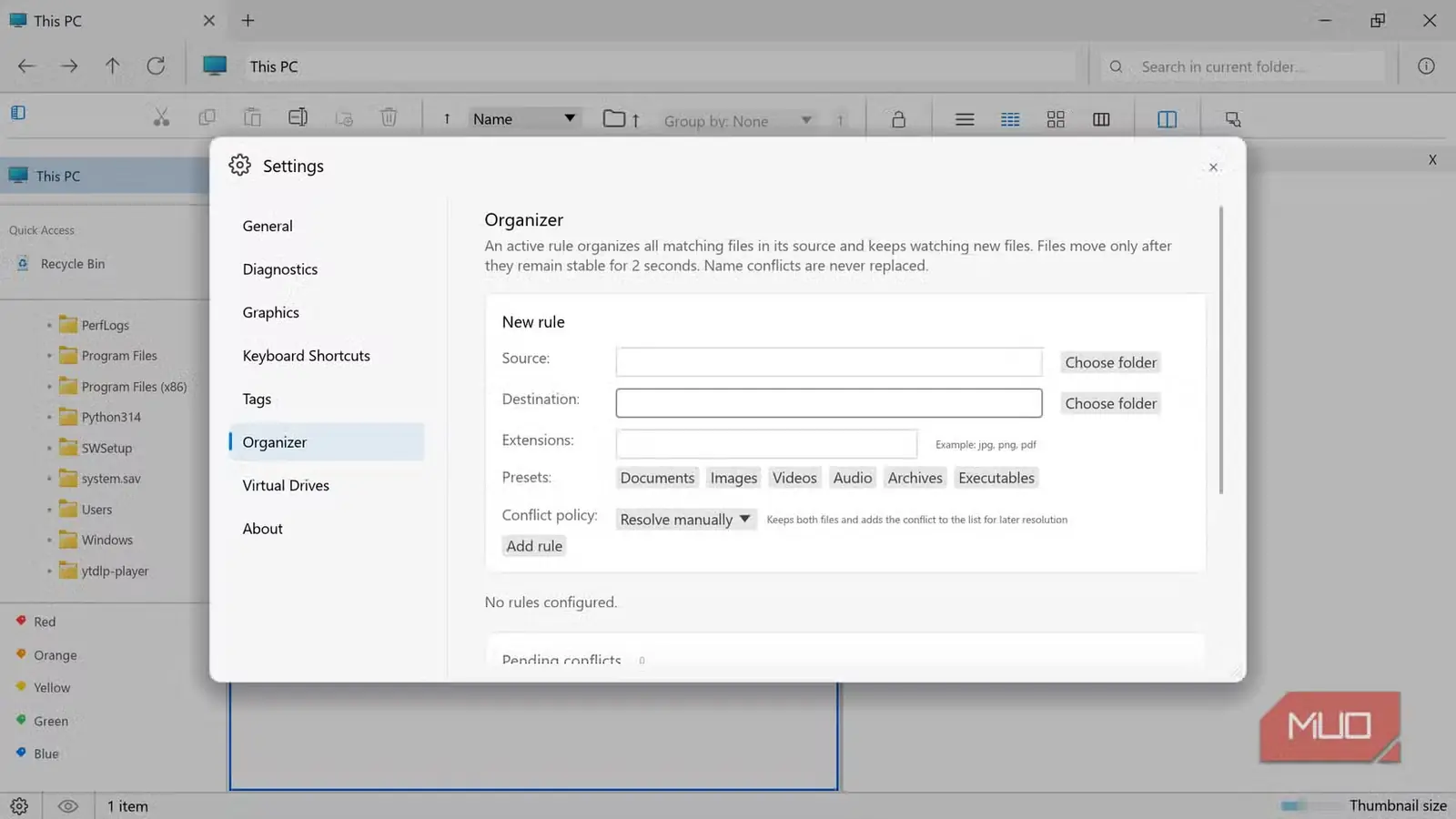Image resolution: width=1456 pixels, height=819 pixels.
Task: Open the Diagnostics settings section
Action: pos(327,269)
